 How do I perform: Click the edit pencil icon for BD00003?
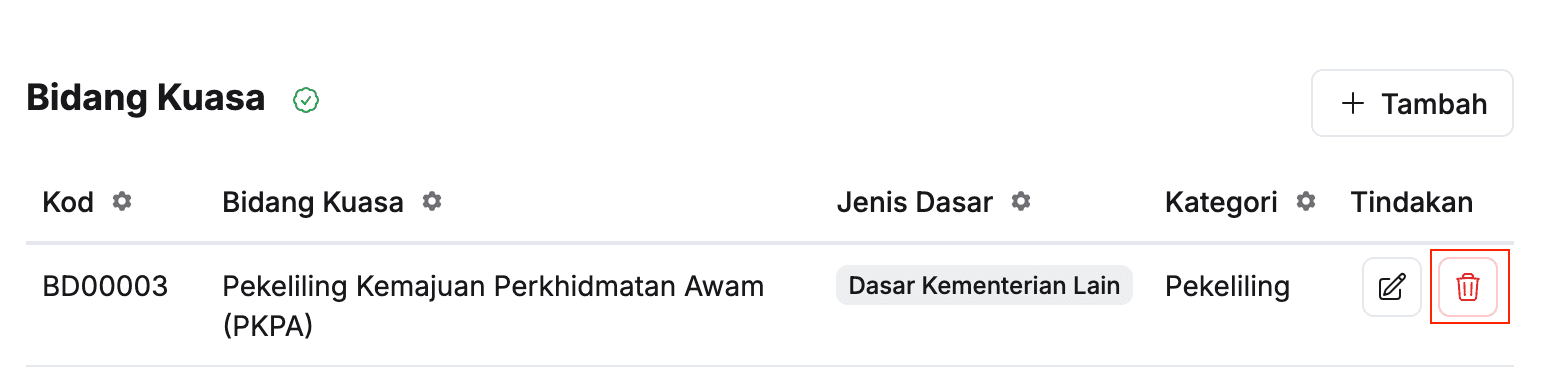tap(1392, 288)
